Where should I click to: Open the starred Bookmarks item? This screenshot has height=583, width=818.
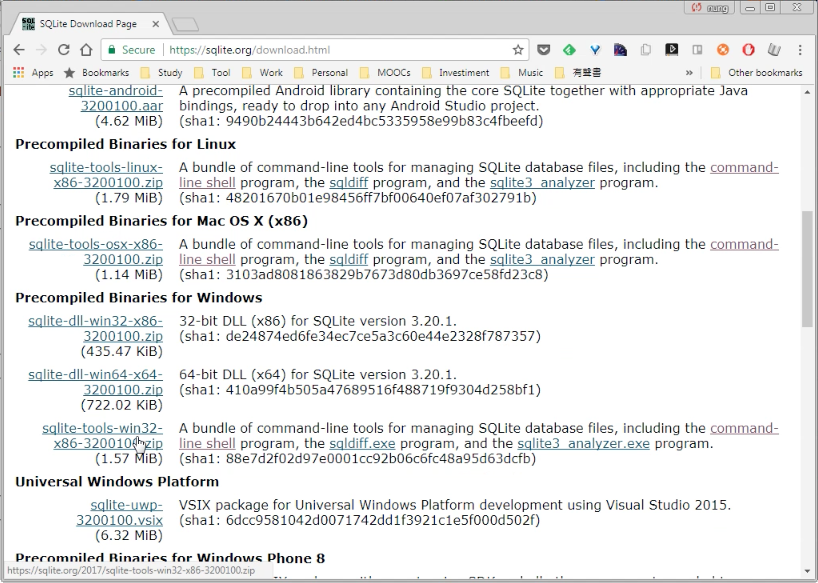click(96, 72)
